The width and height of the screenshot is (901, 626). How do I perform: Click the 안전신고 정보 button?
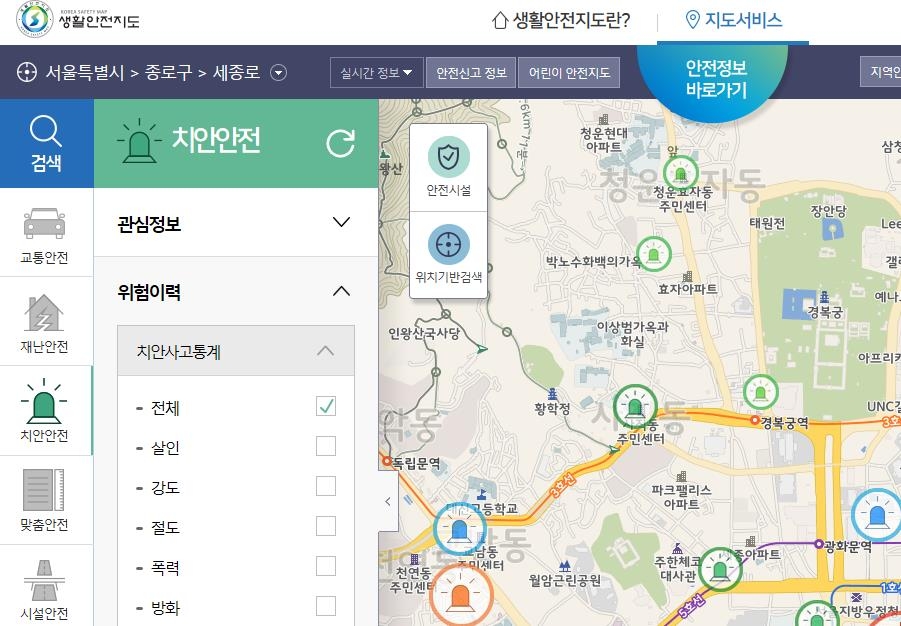click(470, 72)
